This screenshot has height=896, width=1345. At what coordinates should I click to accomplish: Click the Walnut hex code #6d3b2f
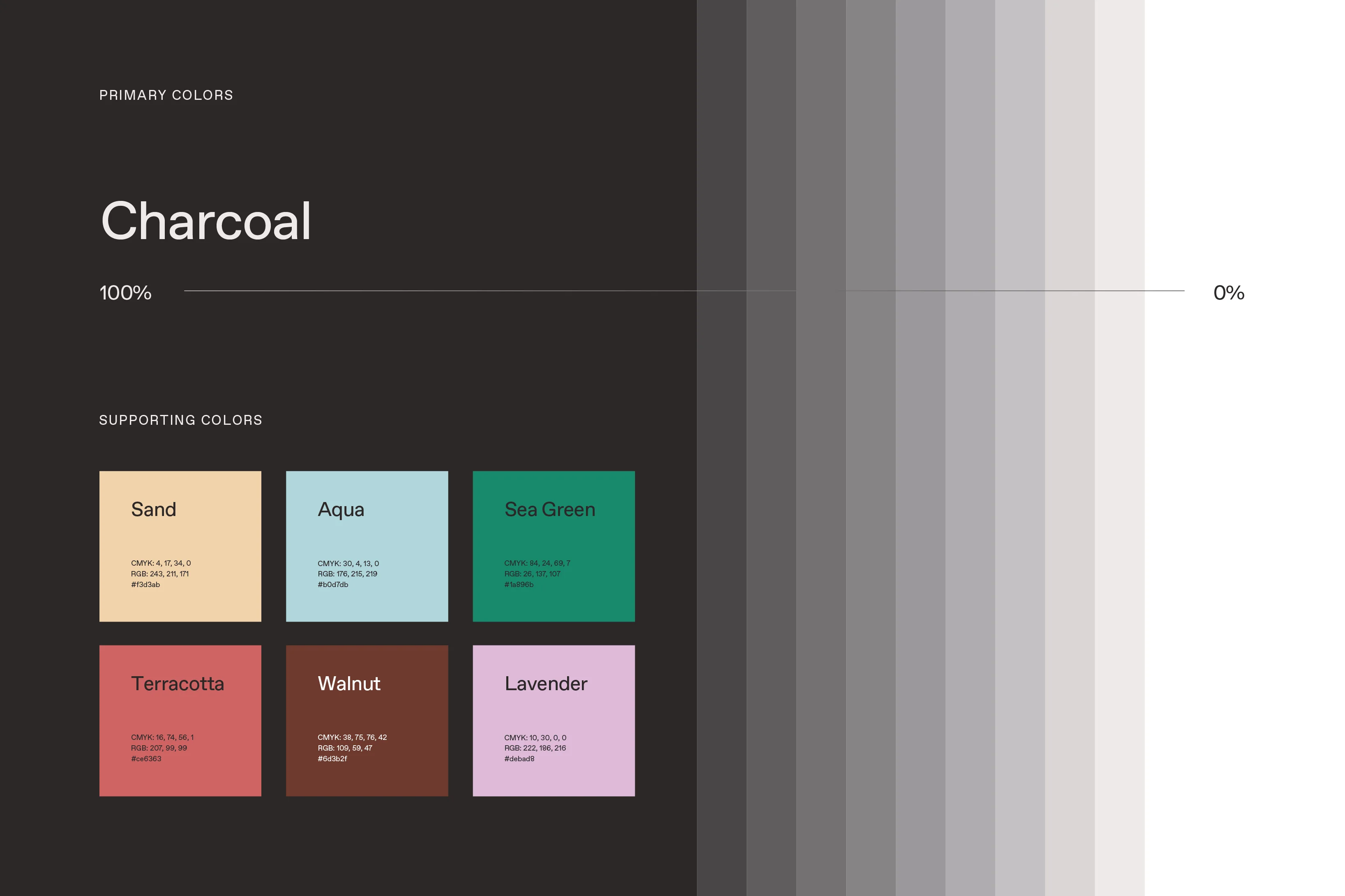pyautogui.click(x=332, y=759)
